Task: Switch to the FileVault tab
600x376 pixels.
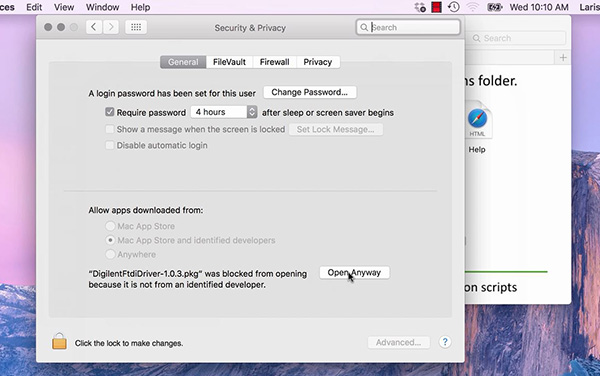Action: click(229, 62)
